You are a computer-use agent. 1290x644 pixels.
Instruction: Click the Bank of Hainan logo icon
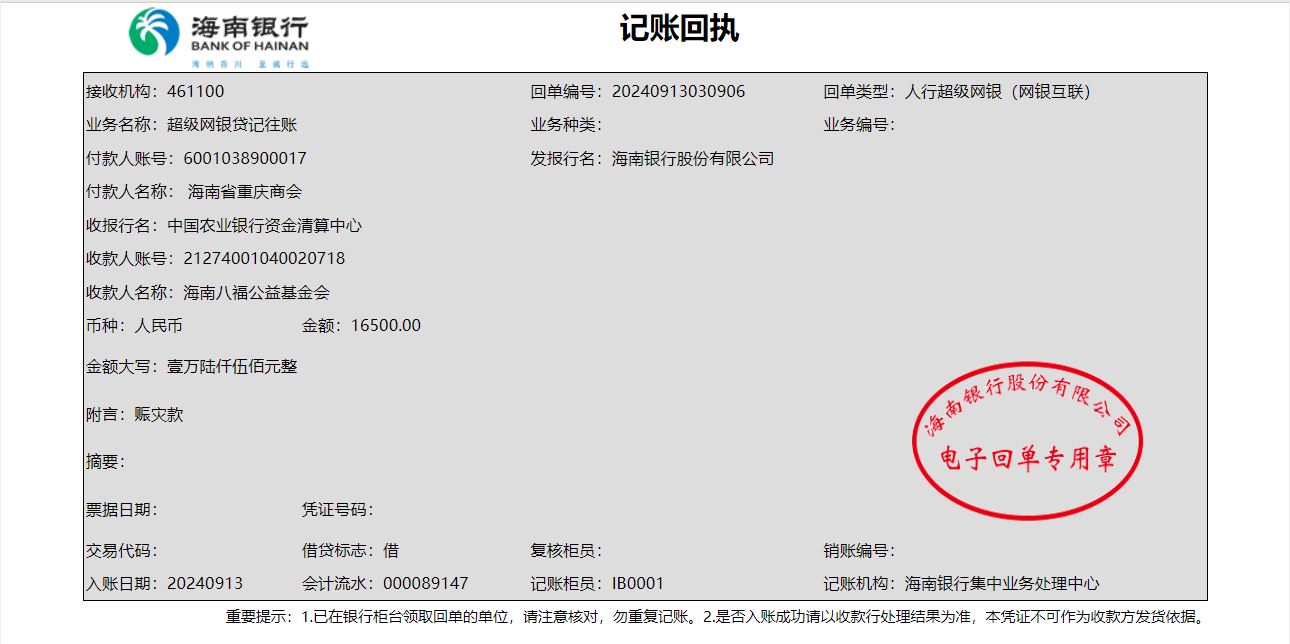pyautogui.click(x=154, y=33)
